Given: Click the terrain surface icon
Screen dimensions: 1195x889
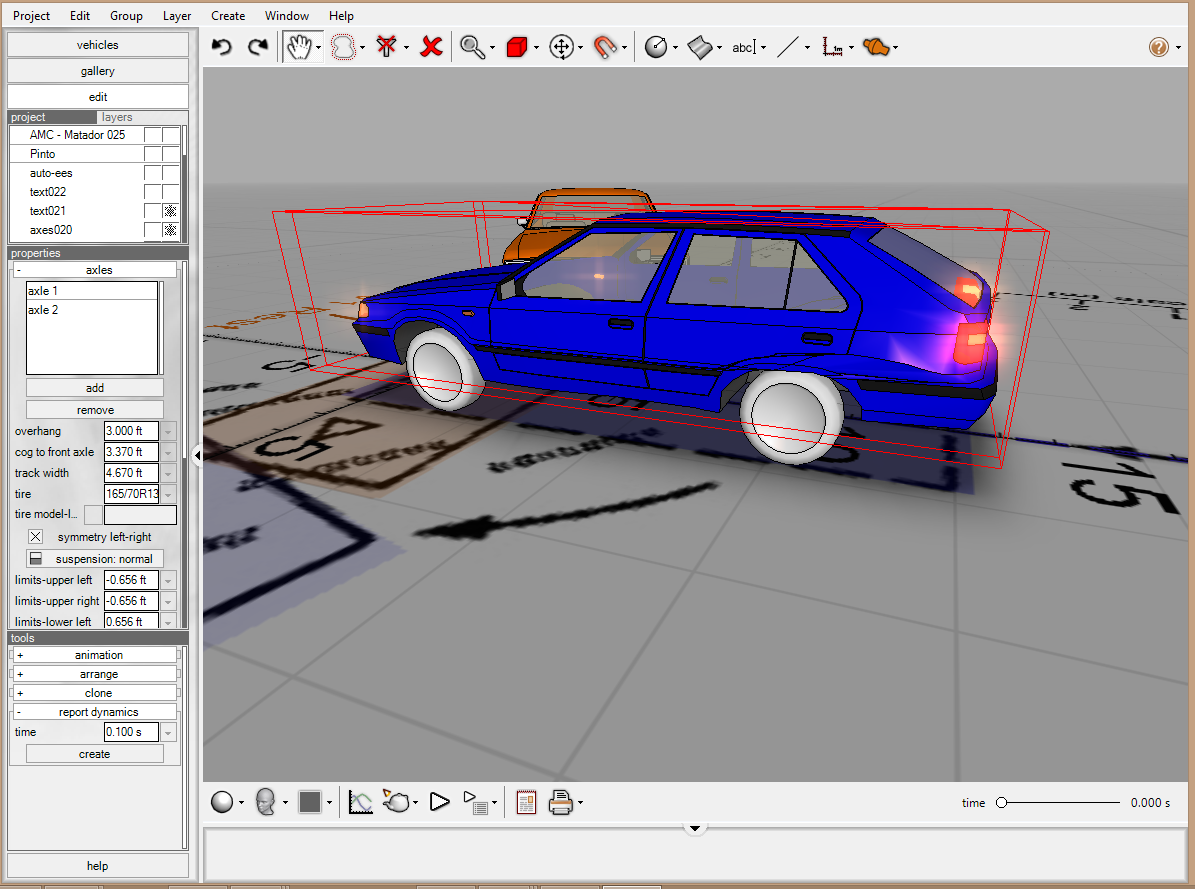Looking at the screenshot, I should [x=700, y=47].
